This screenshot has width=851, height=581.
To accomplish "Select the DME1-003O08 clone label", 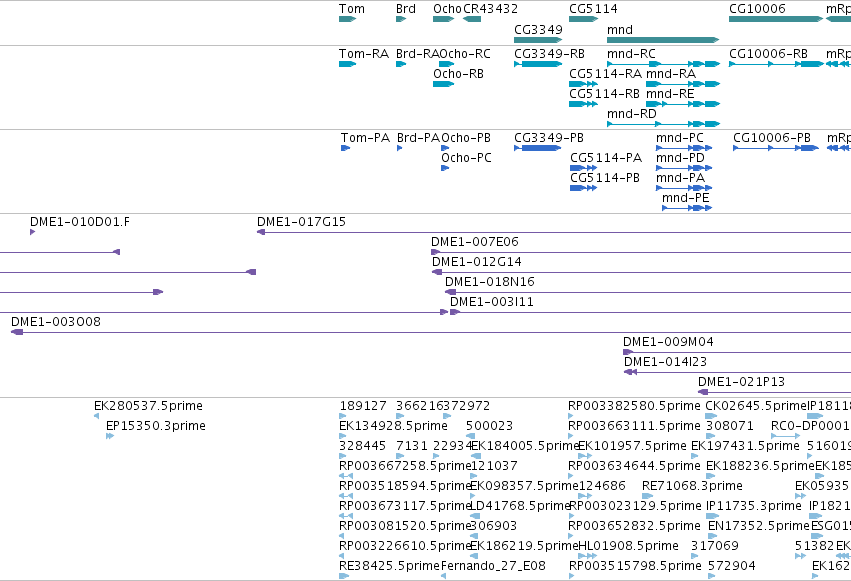I will click(56, 322).
